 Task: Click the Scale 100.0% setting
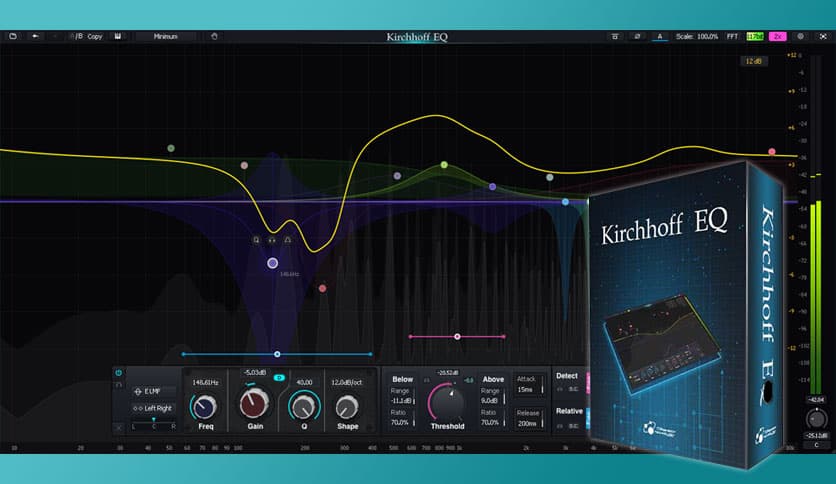click(x=696, y=36)
